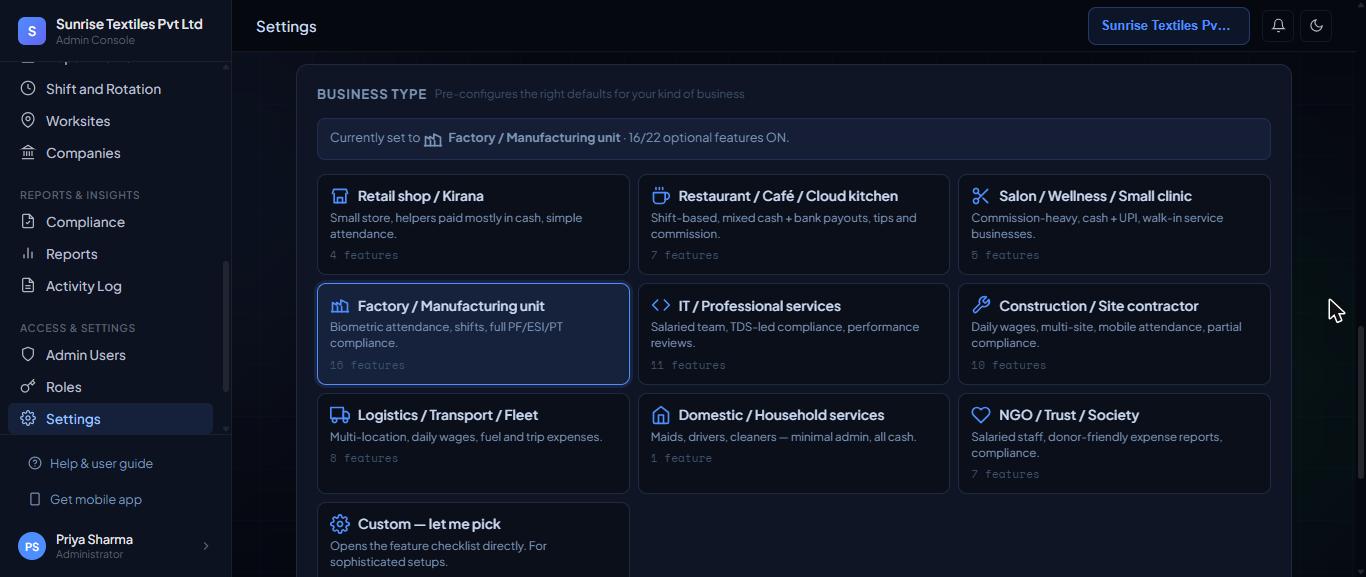Viewport: 1366px width, 577px height.
Task: Click the Companies building icon
Action: [28, 153]
